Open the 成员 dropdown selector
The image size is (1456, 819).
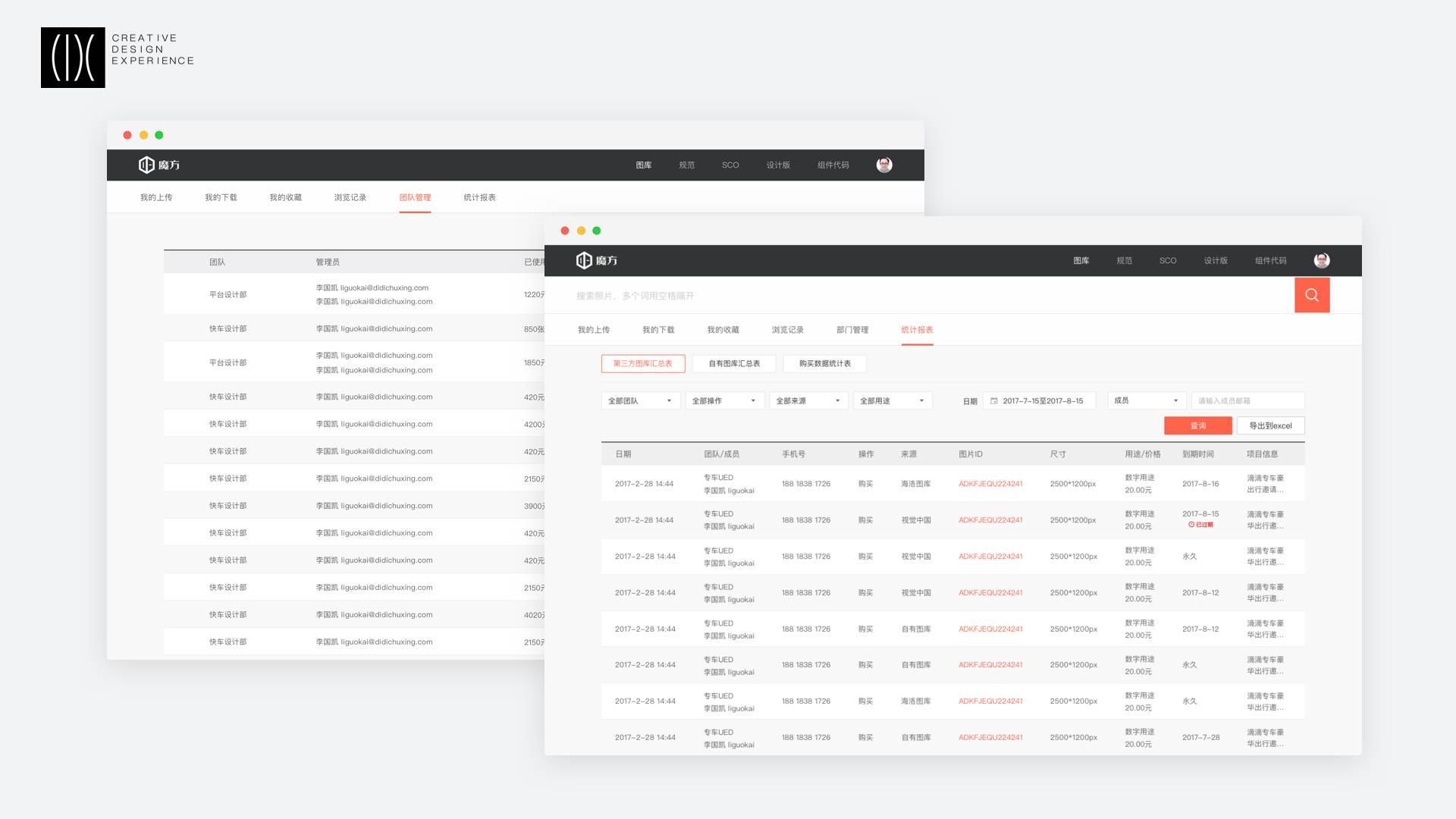coord(1146,400)
